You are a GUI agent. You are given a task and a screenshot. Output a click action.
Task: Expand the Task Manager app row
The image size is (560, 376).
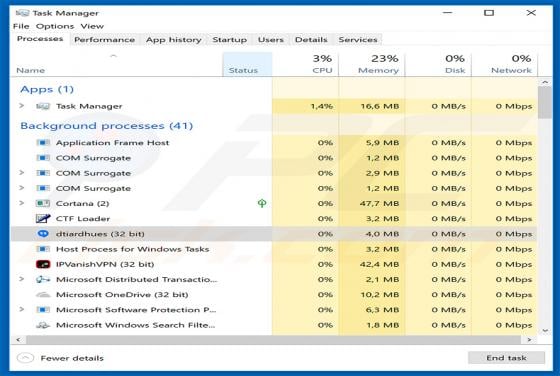pyautogui.click(x=22, y=106)
